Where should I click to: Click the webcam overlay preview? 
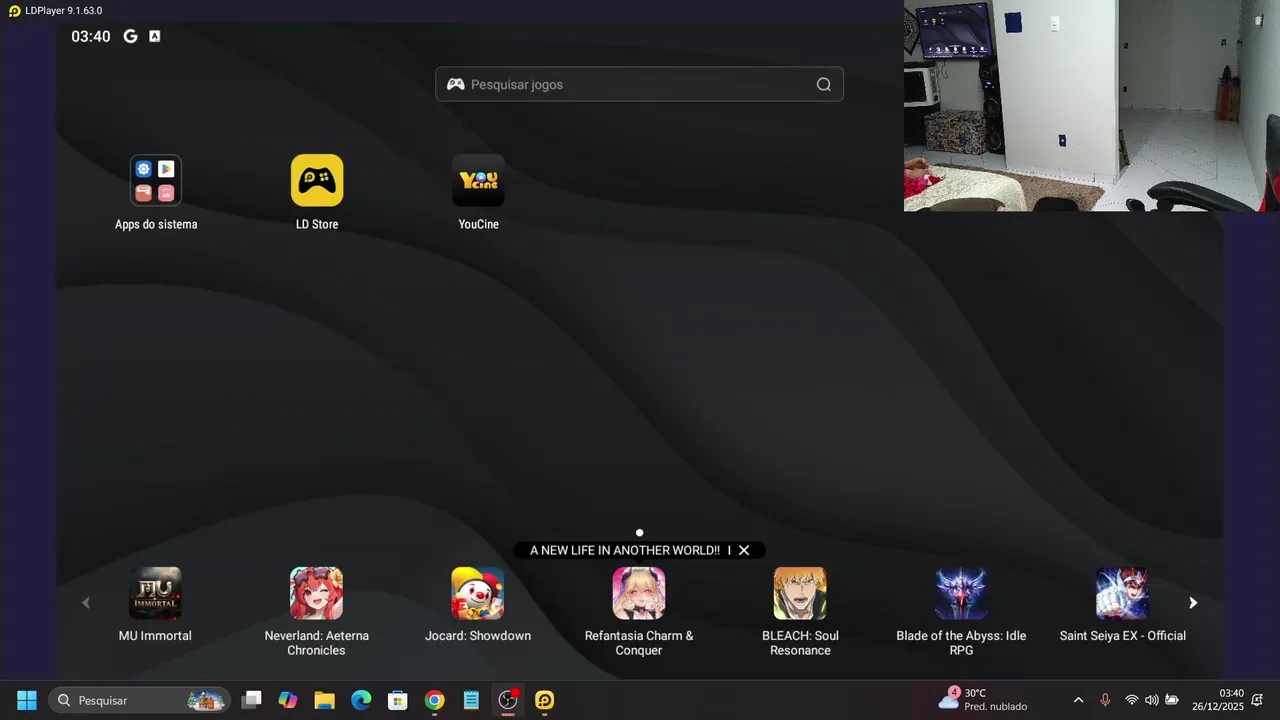1092,105
